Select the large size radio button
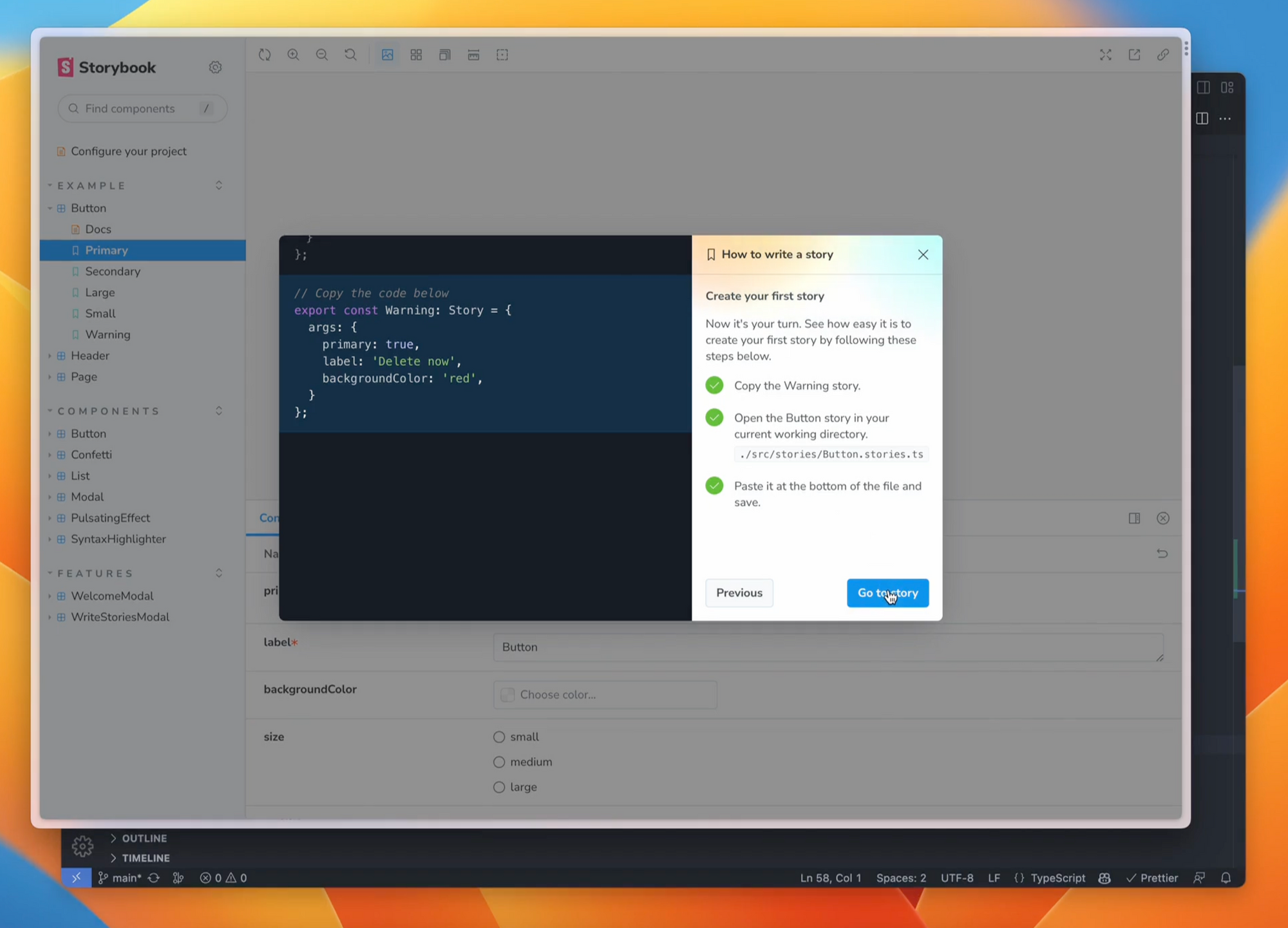1288x928 pixels. [x=499, y=787]
